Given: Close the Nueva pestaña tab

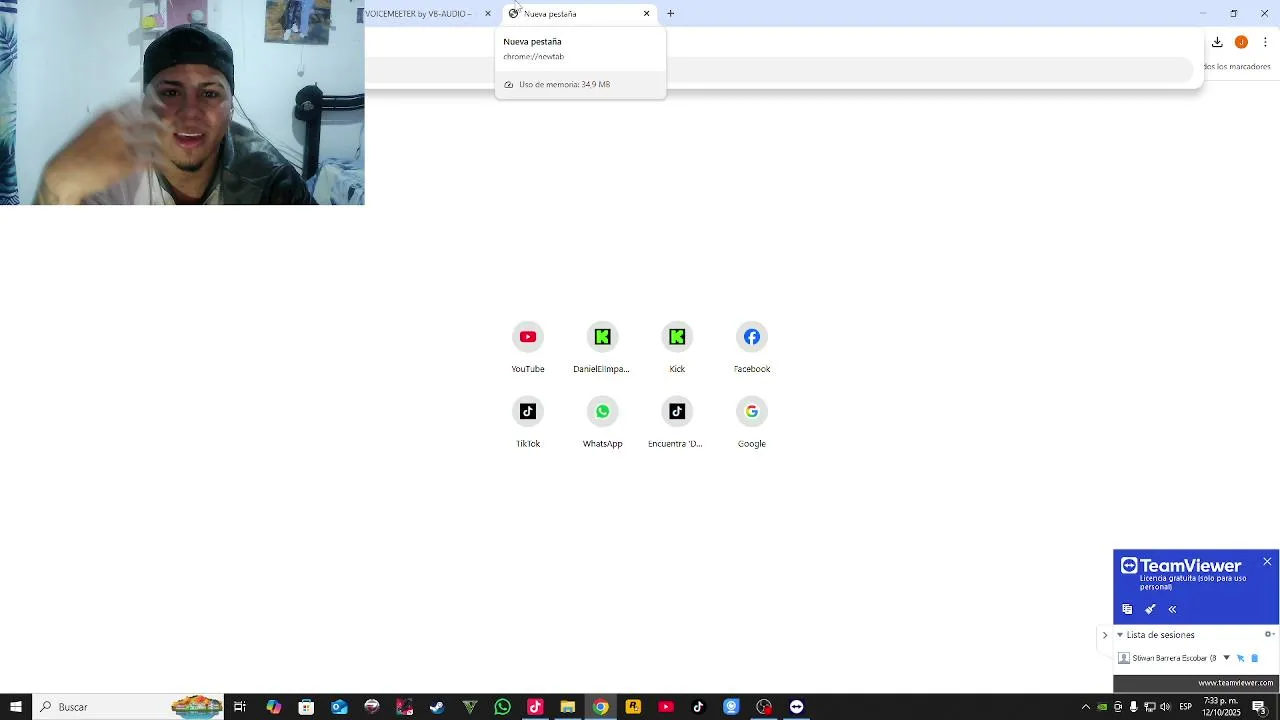Looking at the screenshot, I should pyautogui.click(x=647, y=14).
